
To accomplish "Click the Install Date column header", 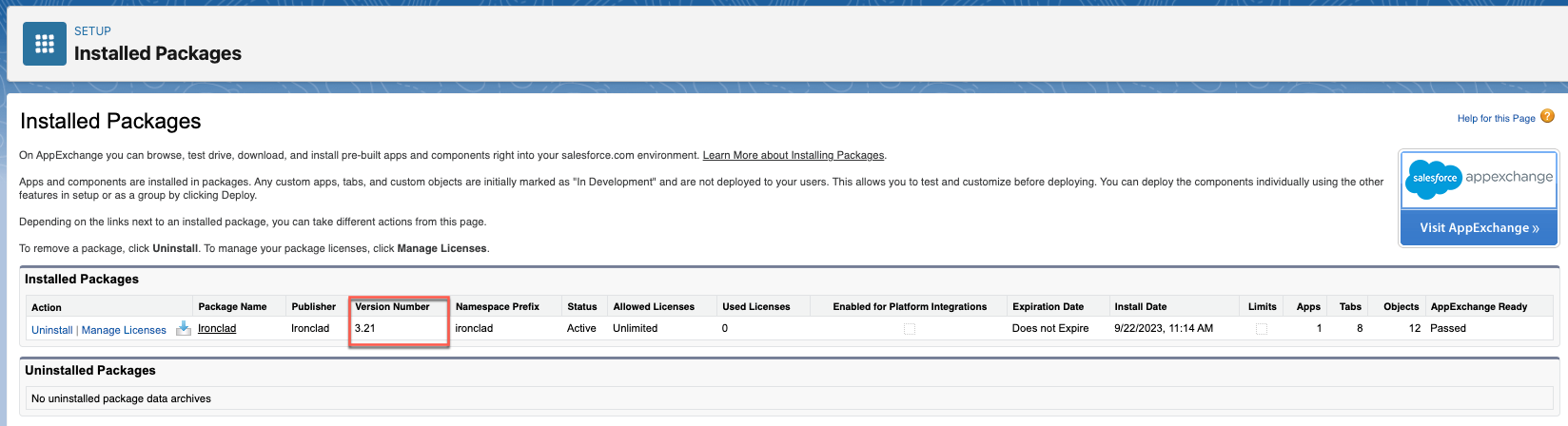I will (x=1141, y=306).
